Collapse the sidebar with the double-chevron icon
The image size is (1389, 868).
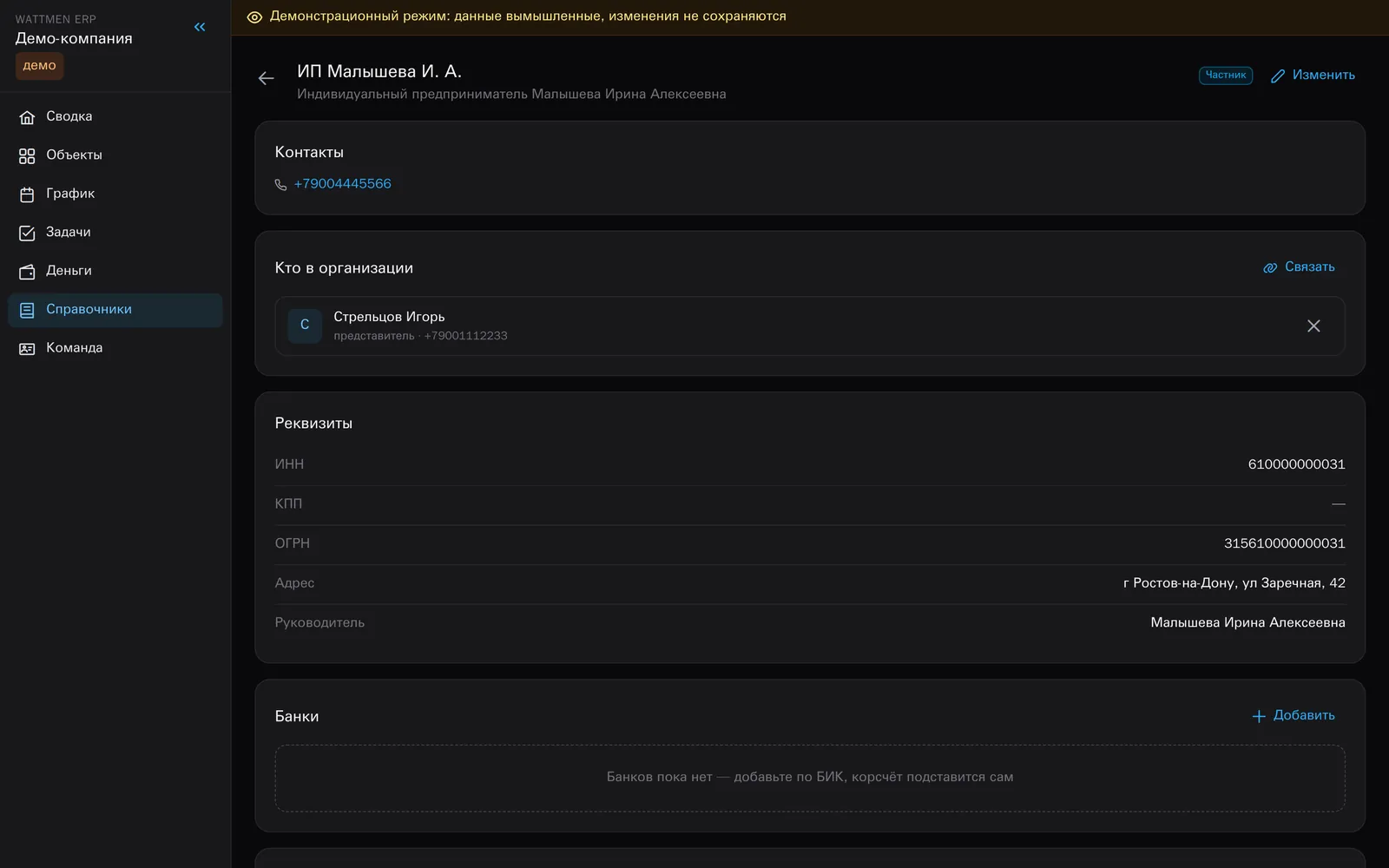200,27
